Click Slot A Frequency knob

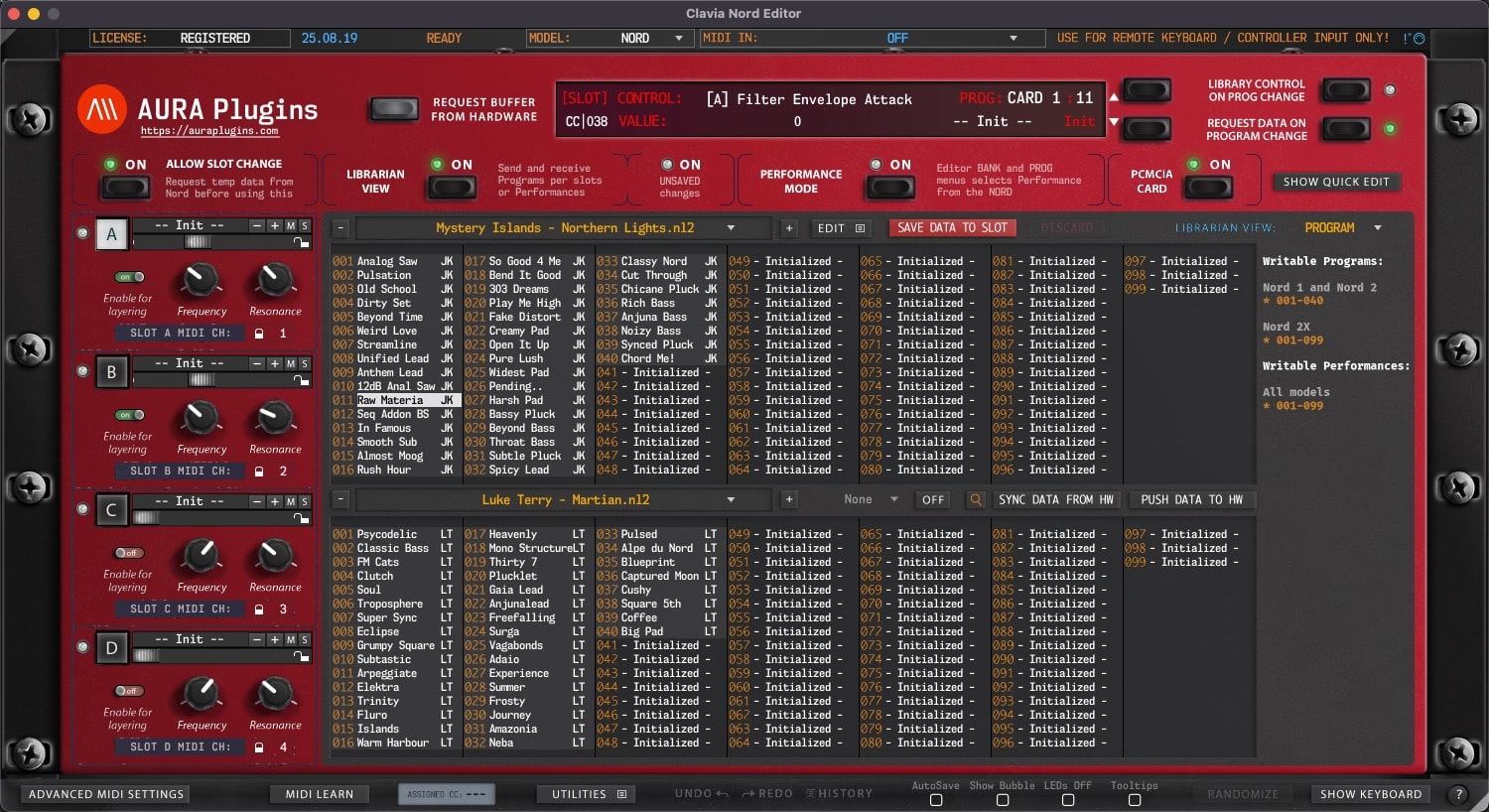click(202, 281)
